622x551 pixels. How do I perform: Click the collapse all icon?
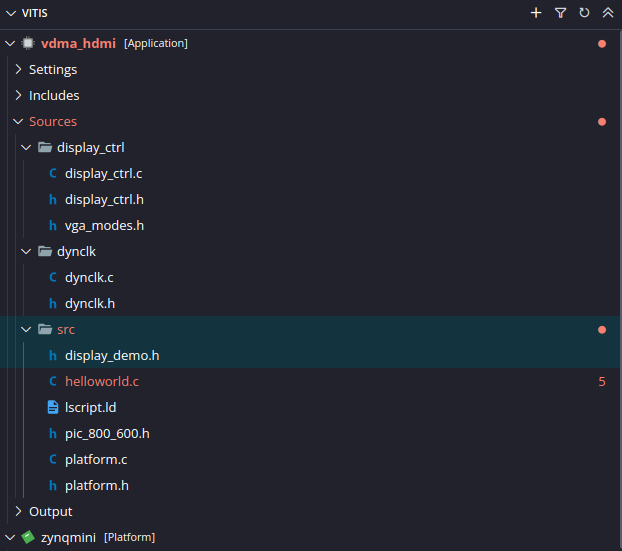(x=607, y=13)
